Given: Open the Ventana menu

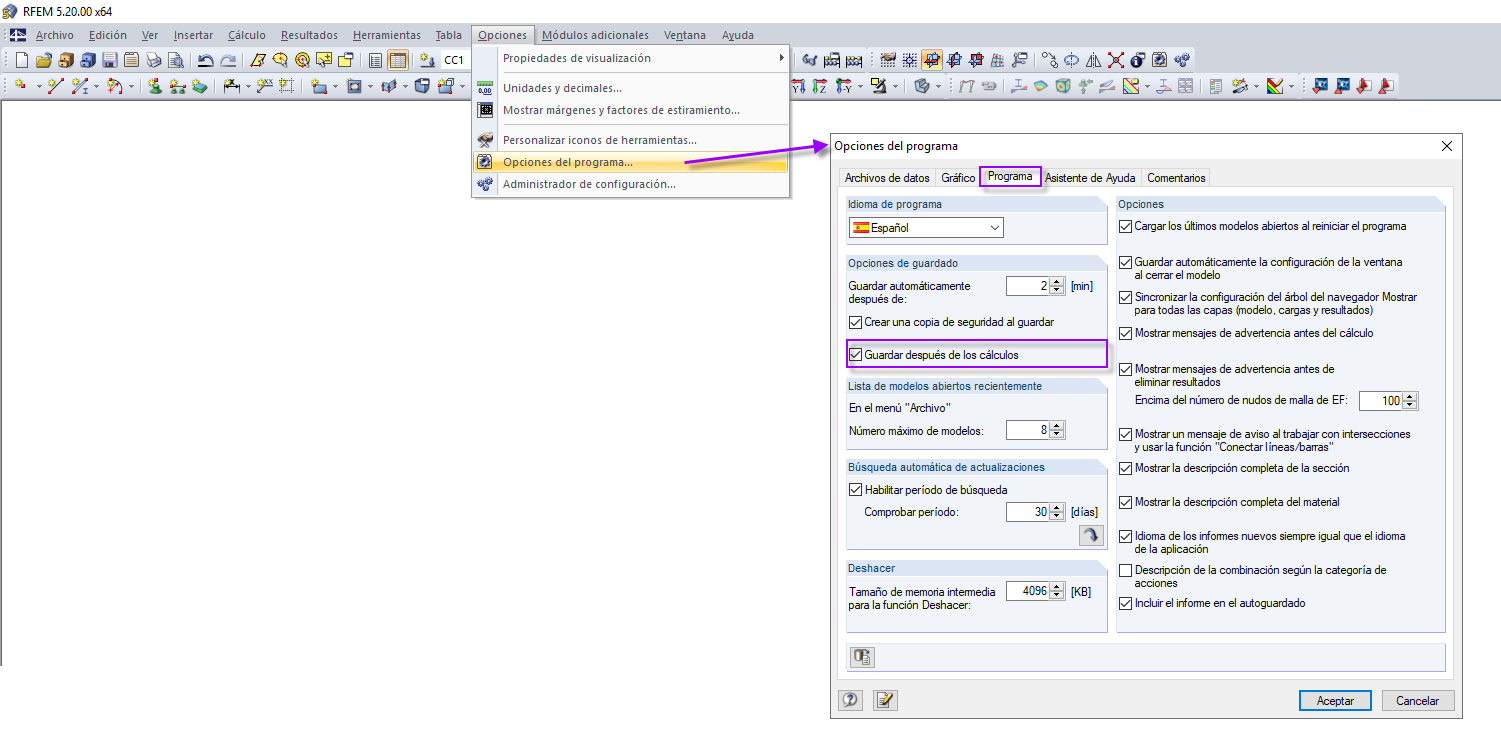Looking at the screenshot, I should click(x=685, y=35).
